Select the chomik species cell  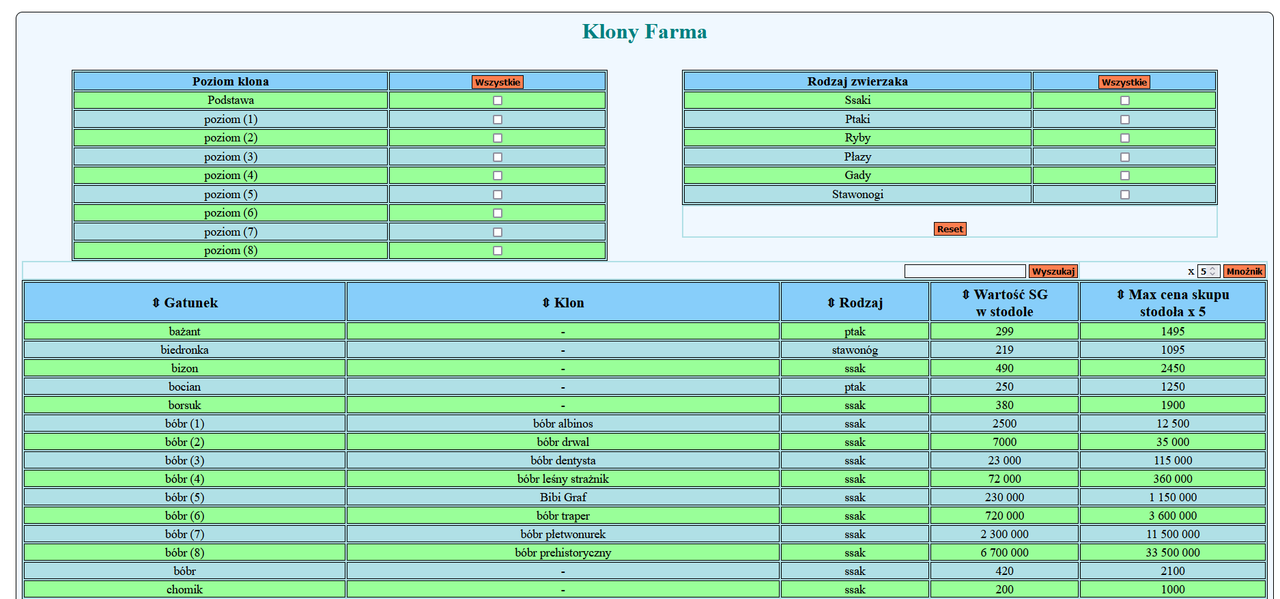click(x=184, y=589)
